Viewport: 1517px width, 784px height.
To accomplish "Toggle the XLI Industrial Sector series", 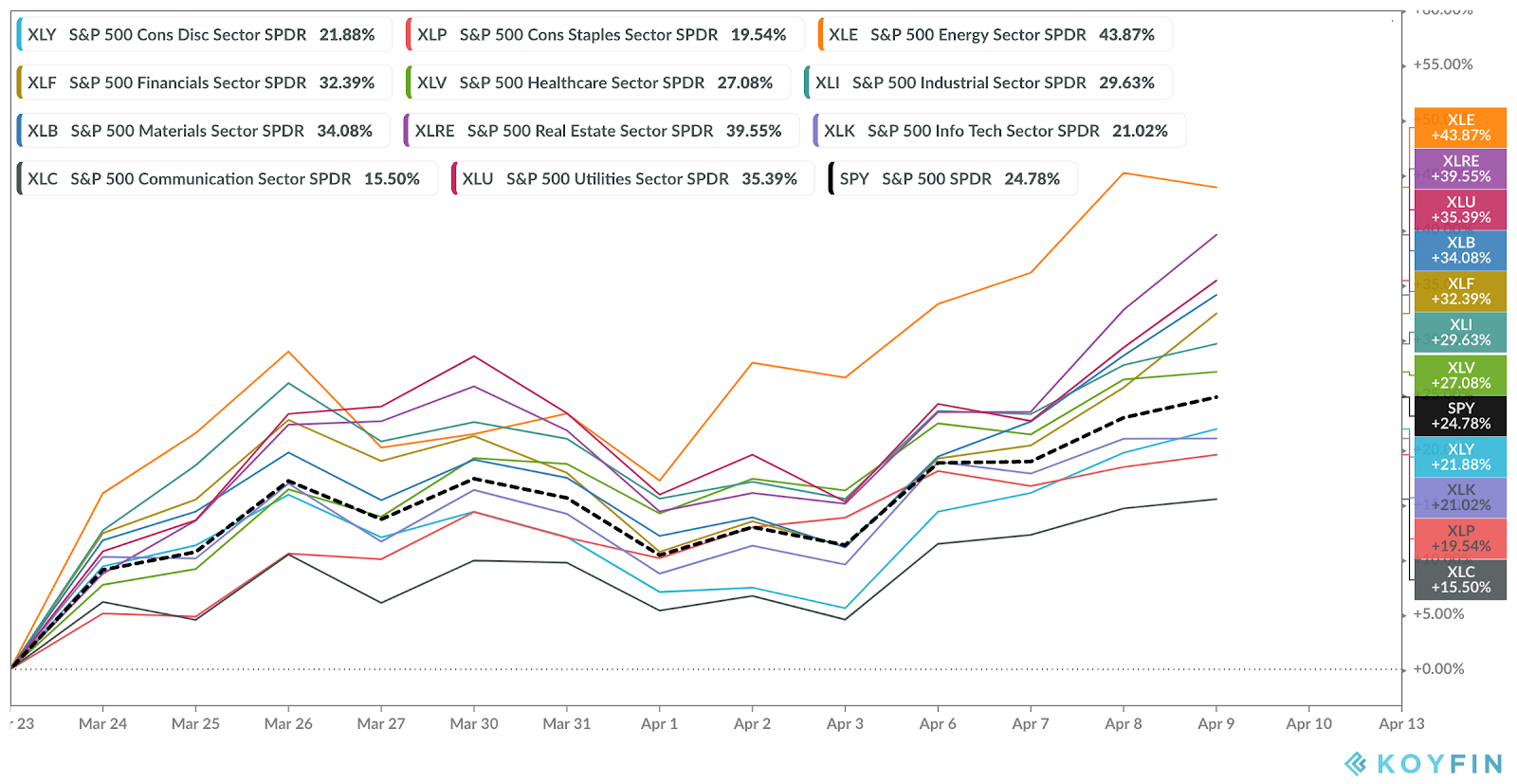I will [986, 82].
